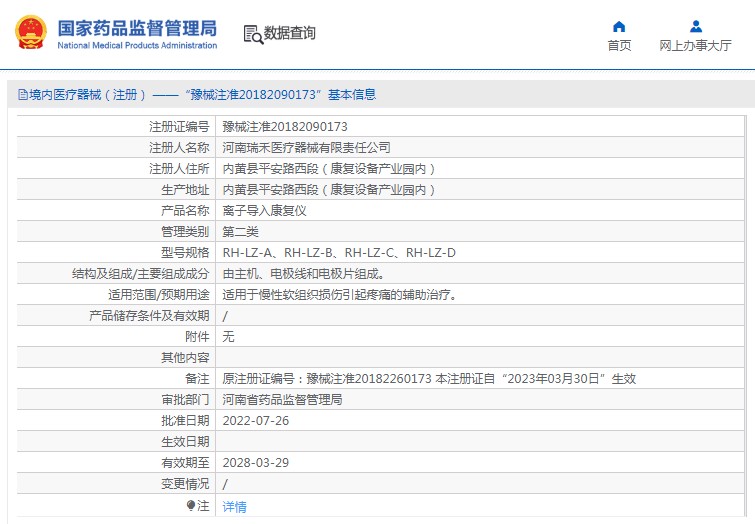Click the user icon for 网上办事大厅
Image resolution: width=755 pixels, height=524 pixels.
(696, 26)
